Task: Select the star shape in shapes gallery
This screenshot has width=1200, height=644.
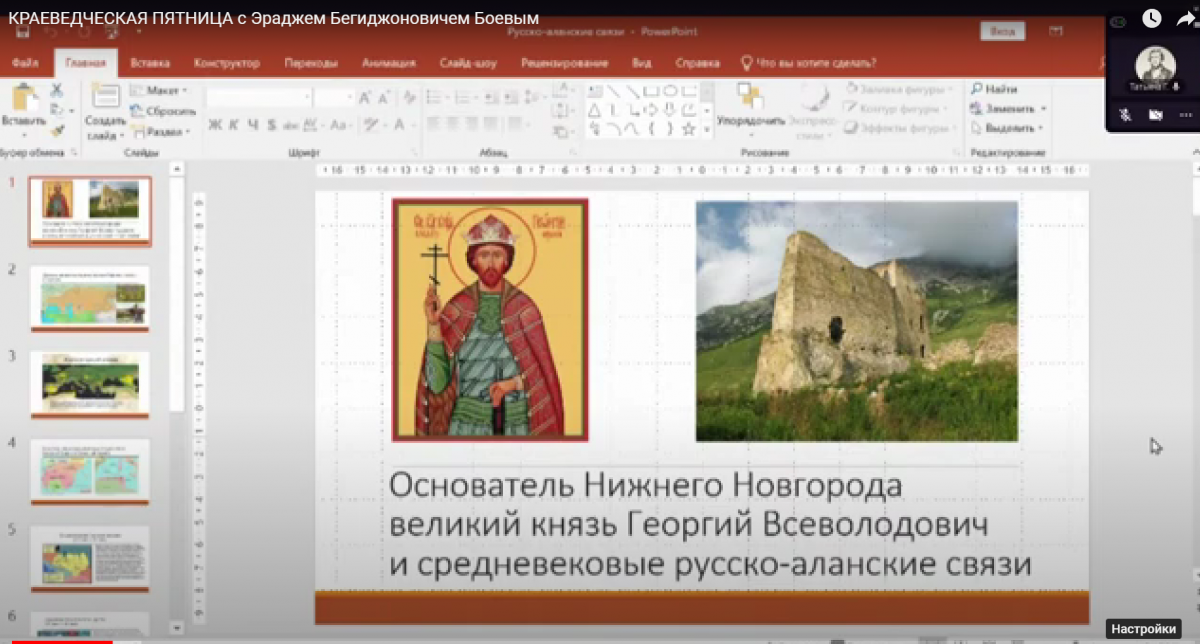Action: (688, 129)
